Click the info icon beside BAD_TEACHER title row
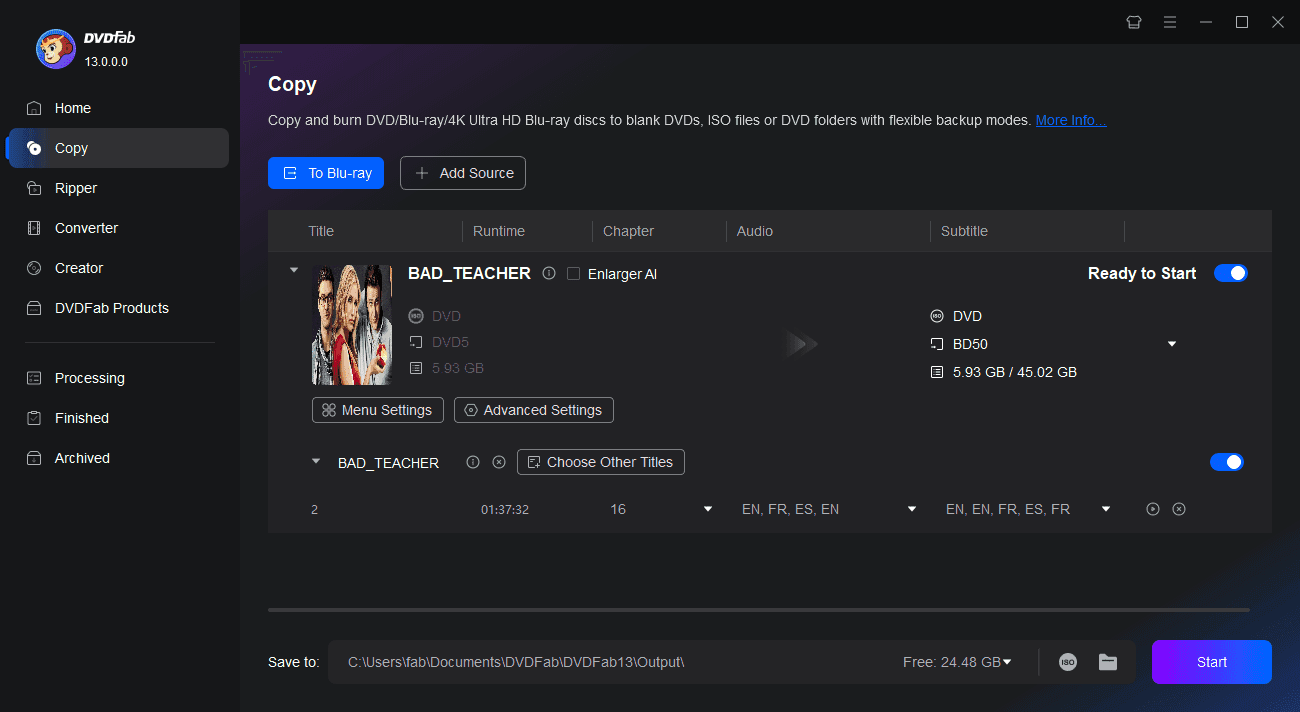Image resolution: width=1300 pixels, height=712 pixels. tap(473, 462)
